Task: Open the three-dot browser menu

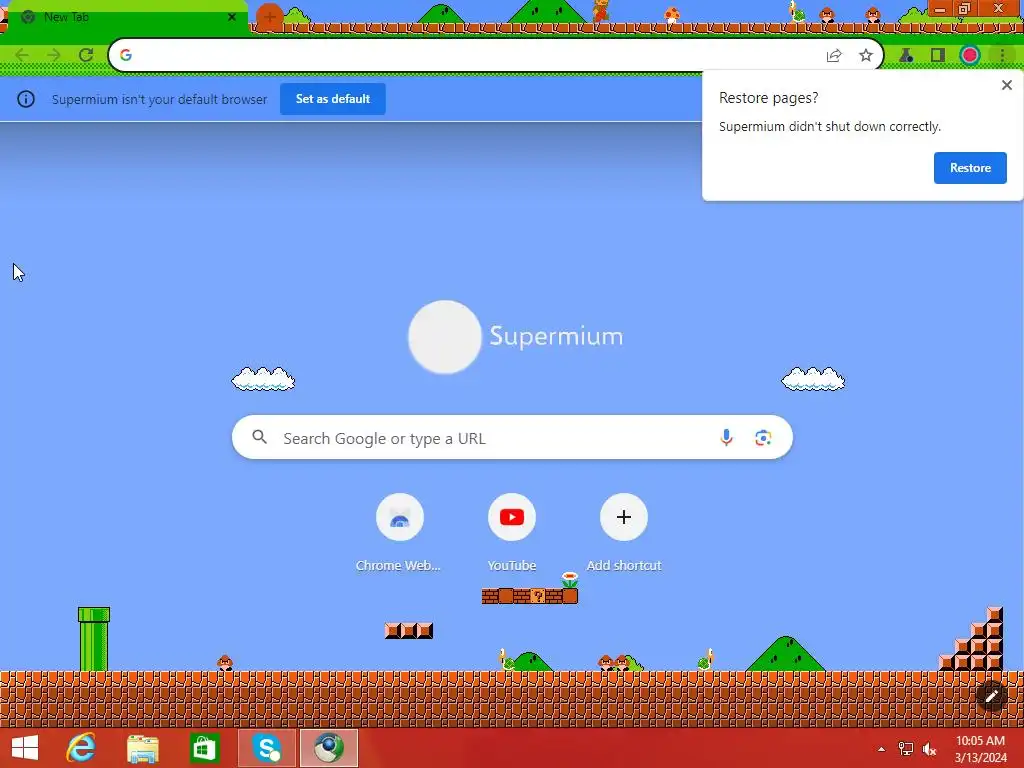Action: (1002, 56)
